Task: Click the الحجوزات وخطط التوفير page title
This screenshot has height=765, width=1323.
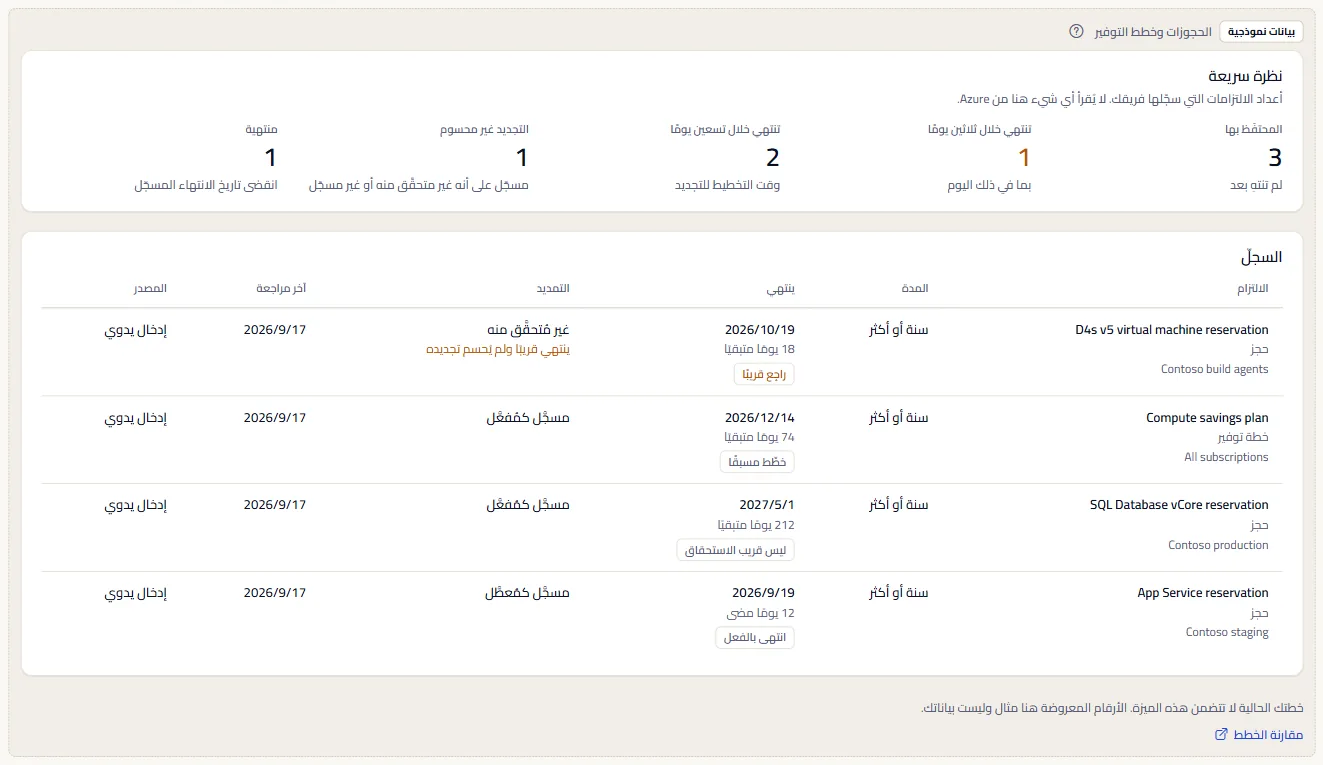Action: click(1153, 32)
